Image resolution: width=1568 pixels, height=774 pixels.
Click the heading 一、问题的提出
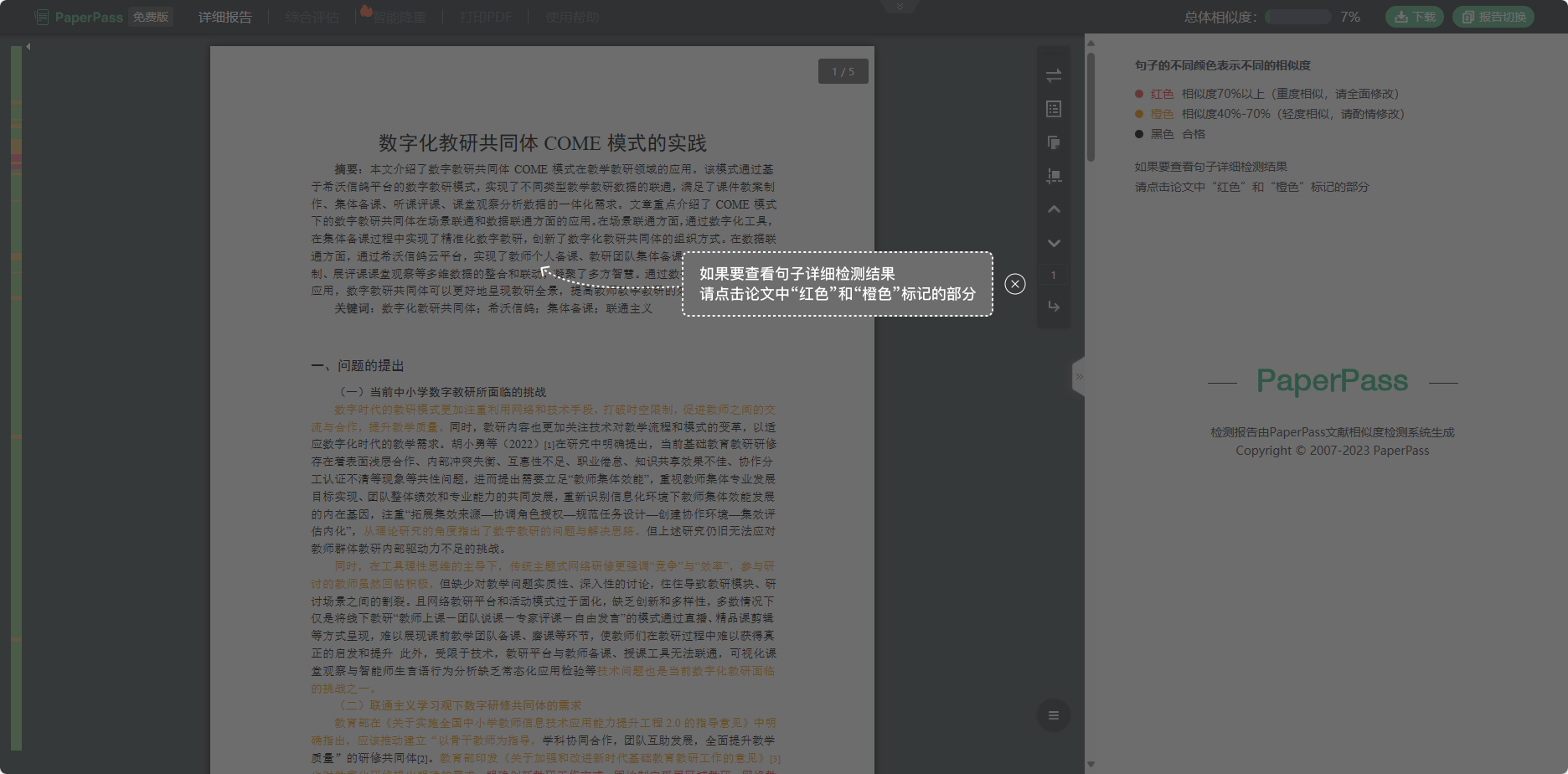(x=358, y=366)
